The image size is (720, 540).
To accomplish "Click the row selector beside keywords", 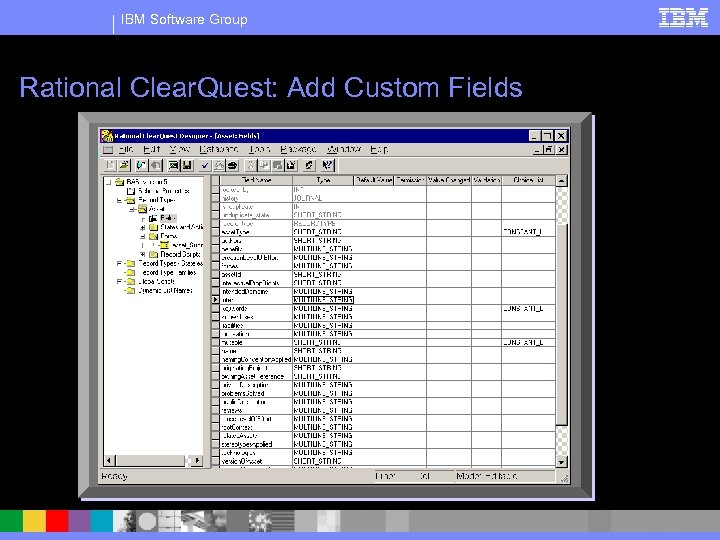I will (x=215, y=309).
